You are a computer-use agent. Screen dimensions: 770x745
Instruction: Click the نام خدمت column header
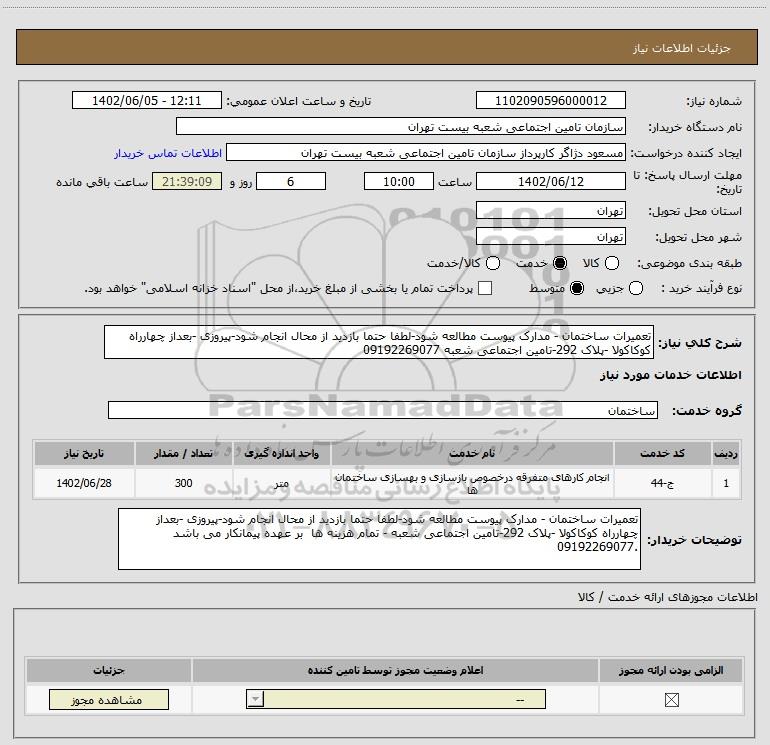(472, 453)
